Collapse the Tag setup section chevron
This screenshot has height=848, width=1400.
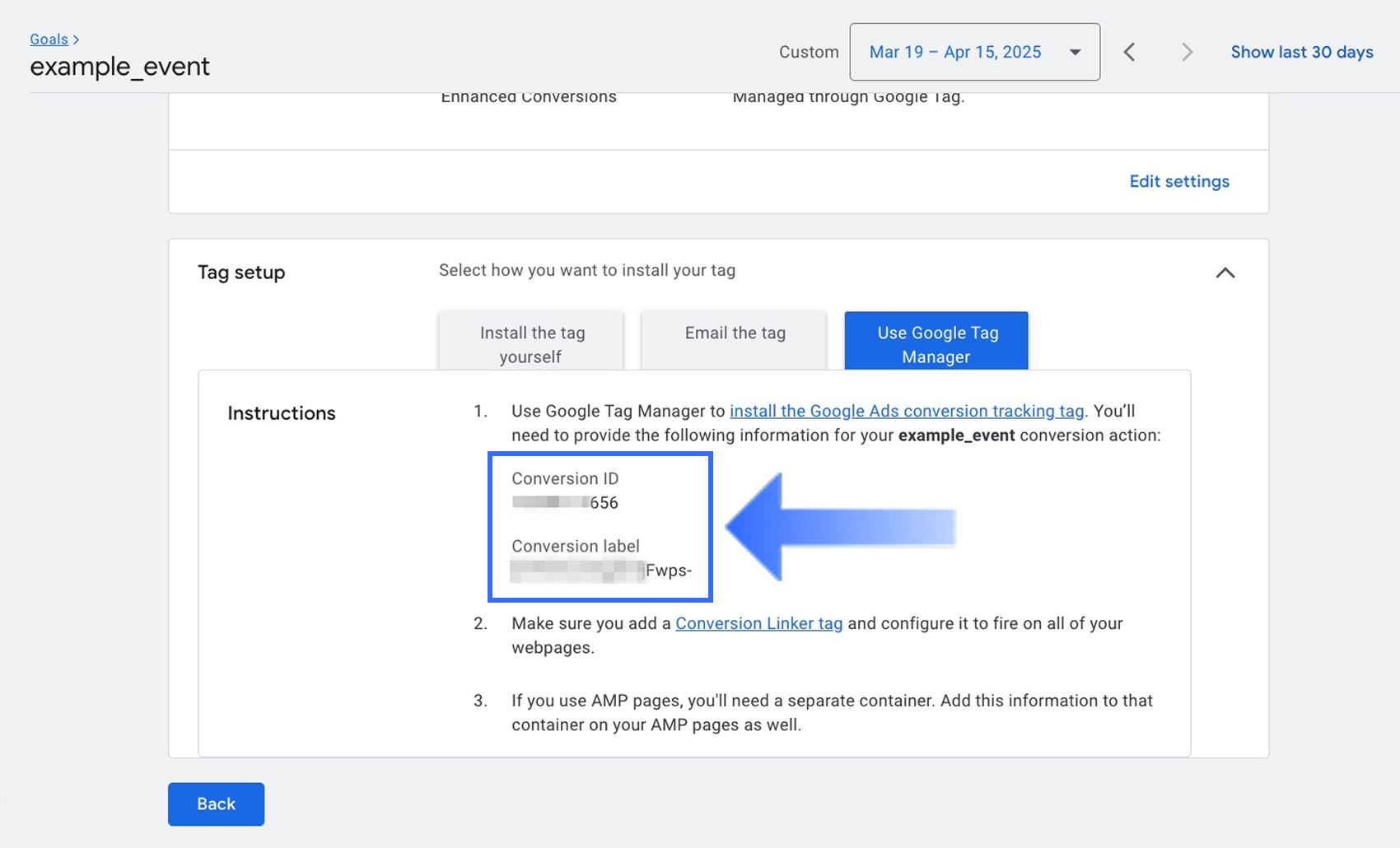[1225, 273]
